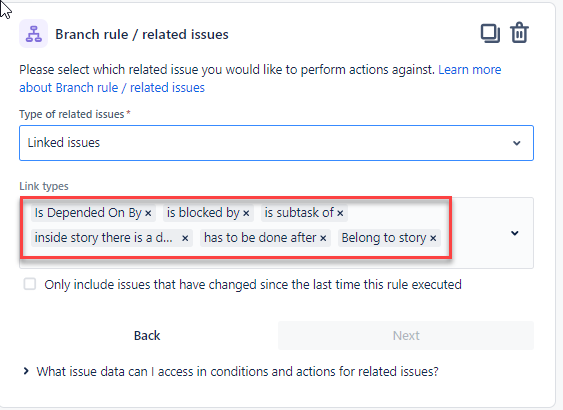Remove the 'inside story there is a d...' tag
Image resolution: width=563 pixels, height=410 pixels.
point(185,238)
